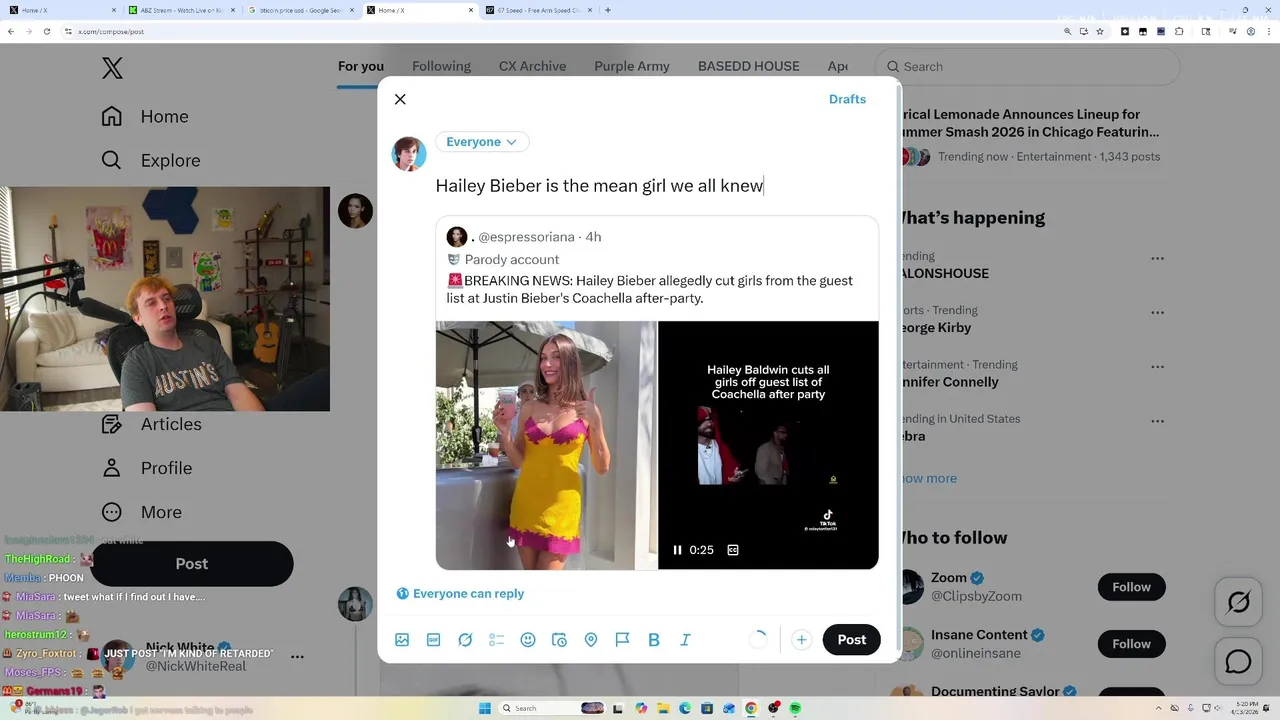Open options for the Zebra trend
1280x720 pixels.
1157,420
